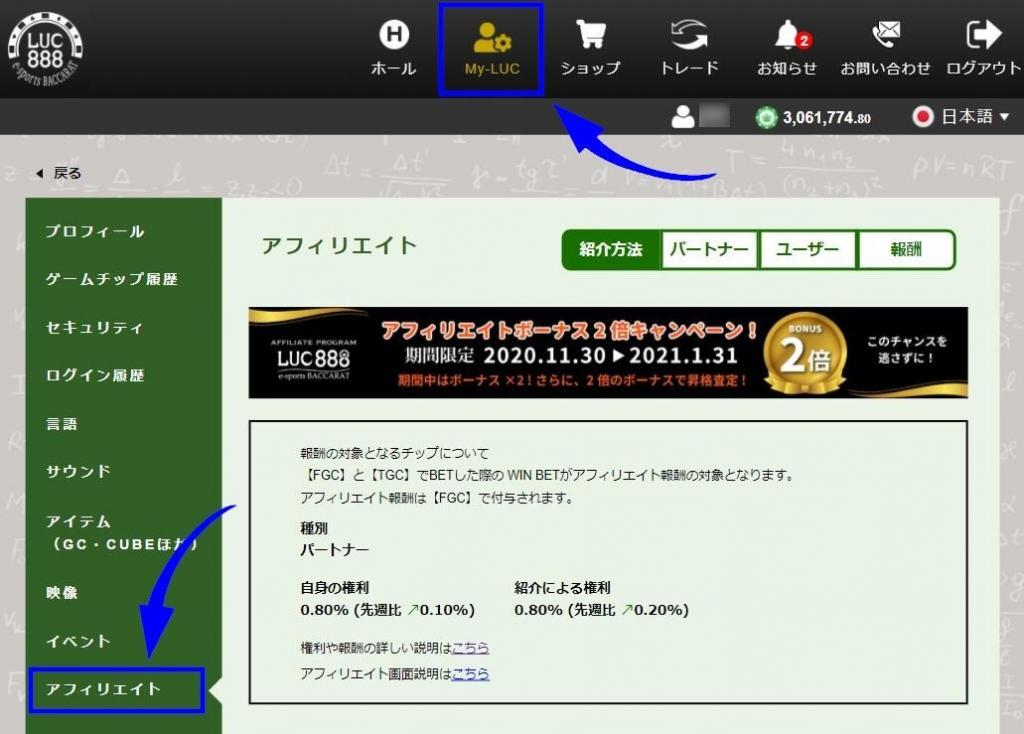Image resolution: width=1024 pixels, height=734 pixels.
Task: Click the user avatar icon
Action: pyautogui.click(x=682, y=117)
